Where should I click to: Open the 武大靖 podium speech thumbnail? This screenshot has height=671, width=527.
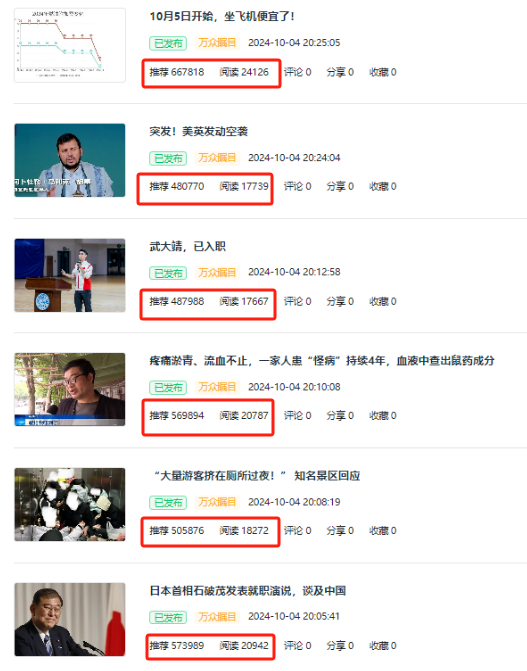(70, 275)
